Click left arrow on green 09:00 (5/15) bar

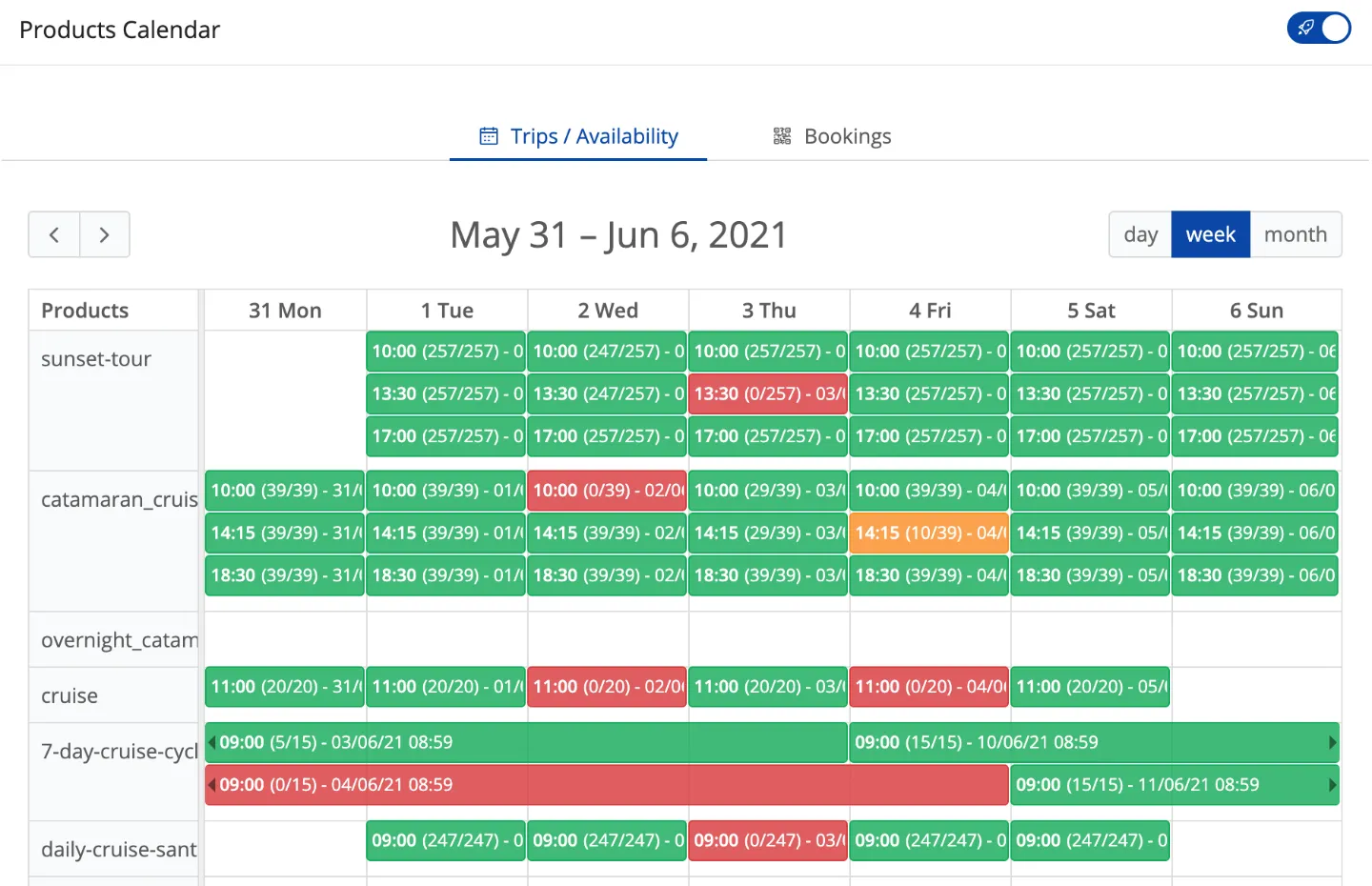(212, 742)
